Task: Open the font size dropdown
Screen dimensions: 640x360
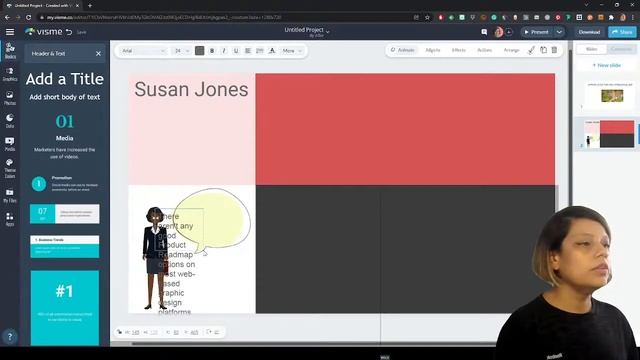Action: tap(182, 51)
